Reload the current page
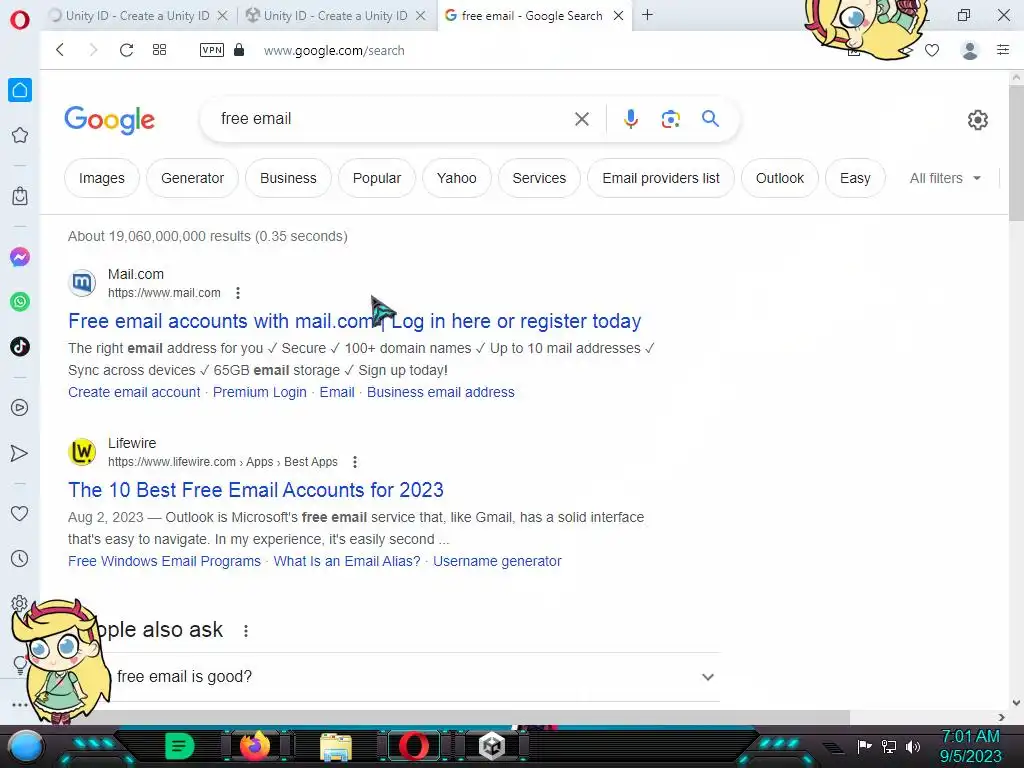1024x768 pixels. [127, 50]
